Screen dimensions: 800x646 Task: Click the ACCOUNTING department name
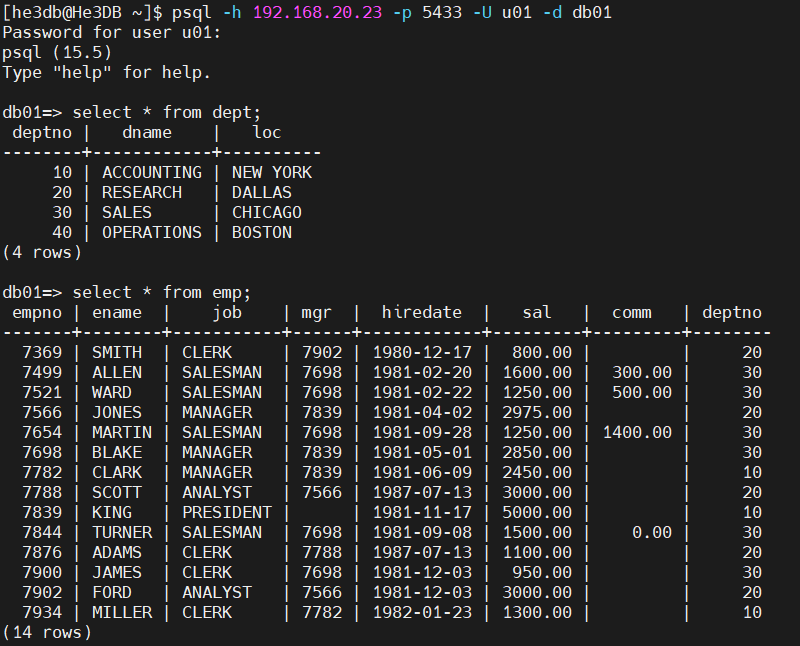coord(152,172)
